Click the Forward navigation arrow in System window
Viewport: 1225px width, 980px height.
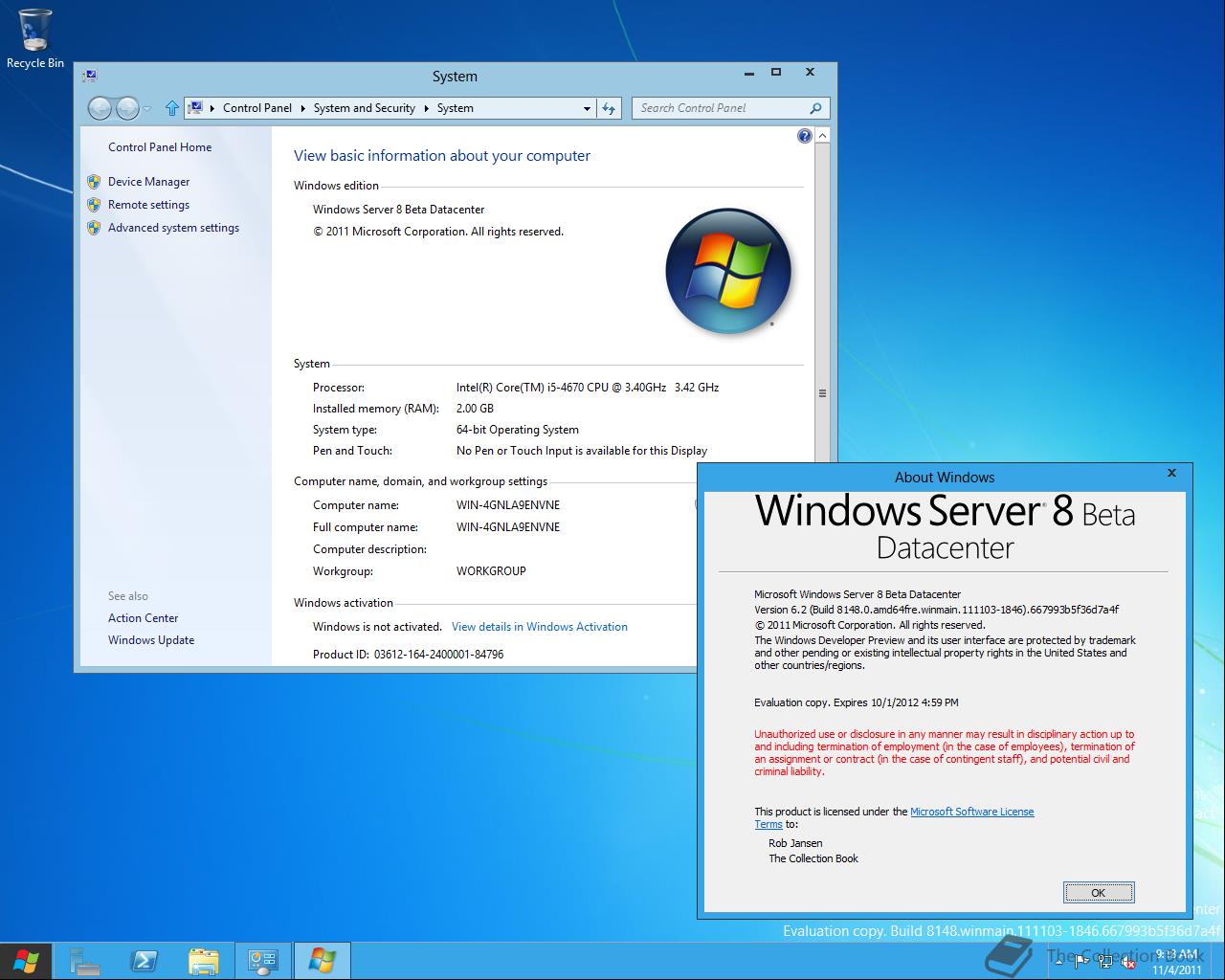(x=126, y=108)
